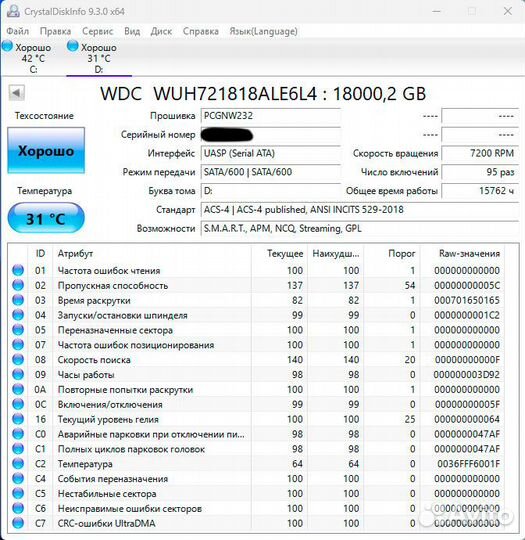Click current value 140 of Скорость поиска
Screen dimensions: 525x540
point(295,360)
